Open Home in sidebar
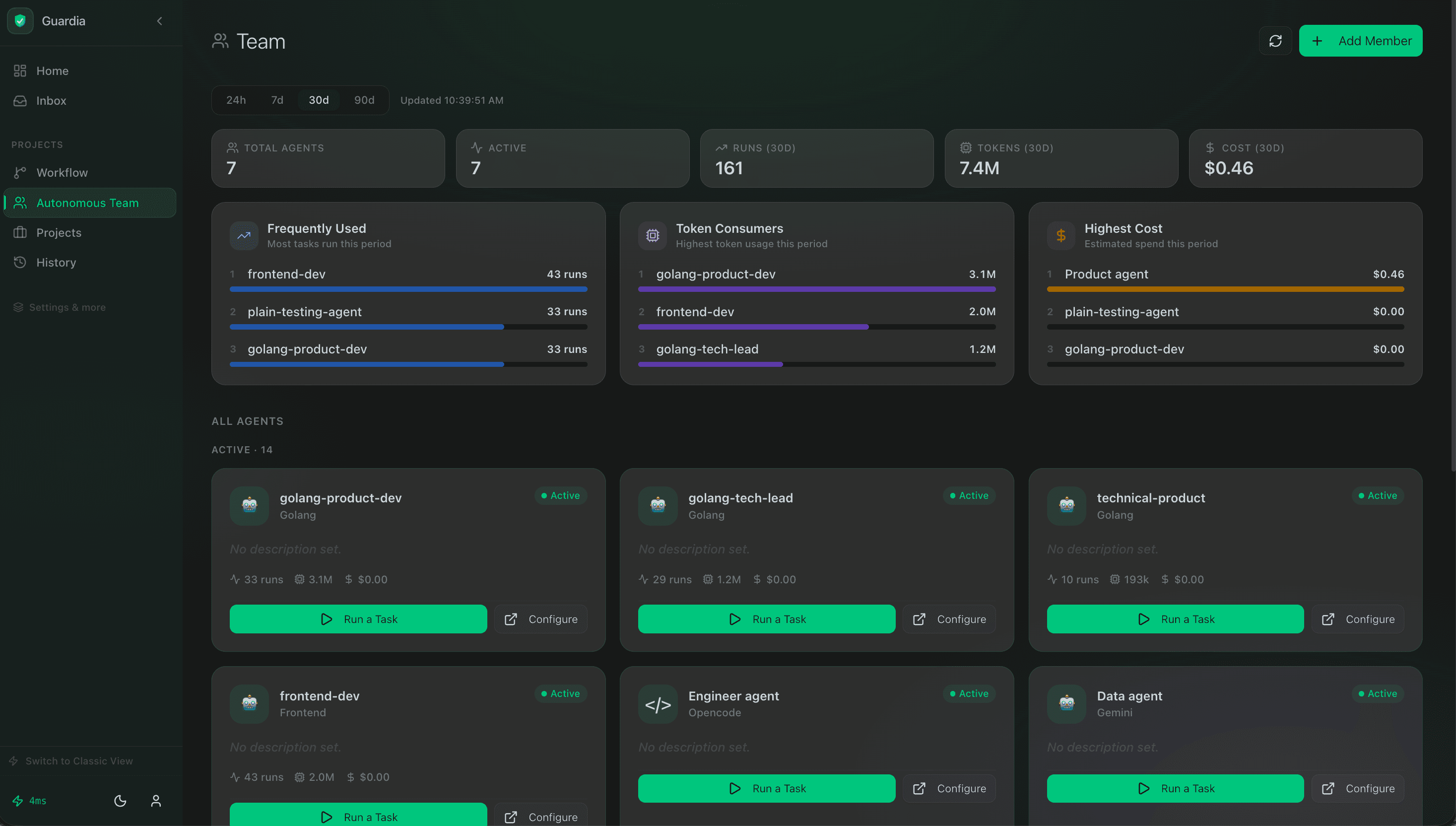This screenshot has height=826, width=1456. 91,71
